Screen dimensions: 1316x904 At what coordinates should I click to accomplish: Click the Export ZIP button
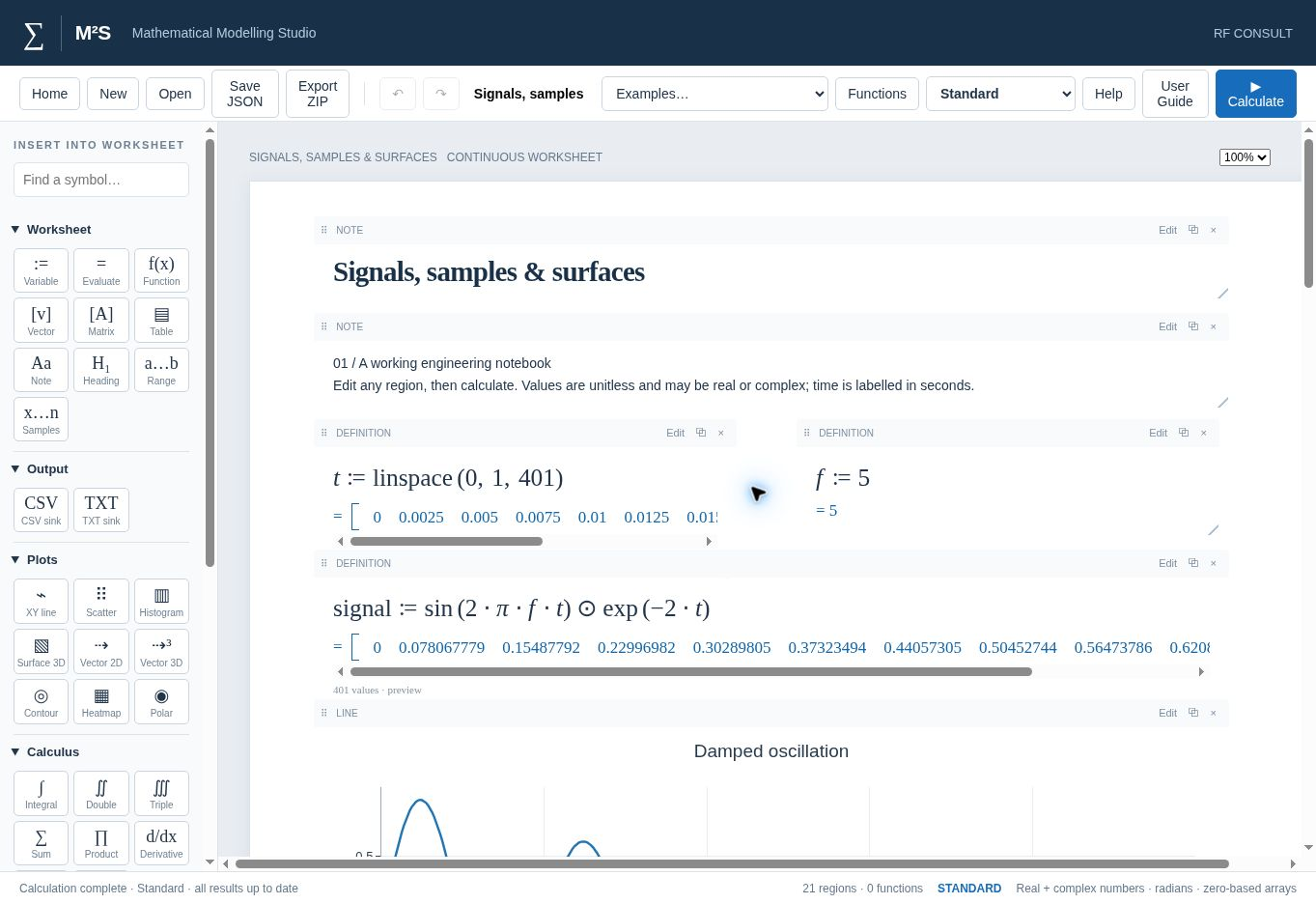(318, 94)
